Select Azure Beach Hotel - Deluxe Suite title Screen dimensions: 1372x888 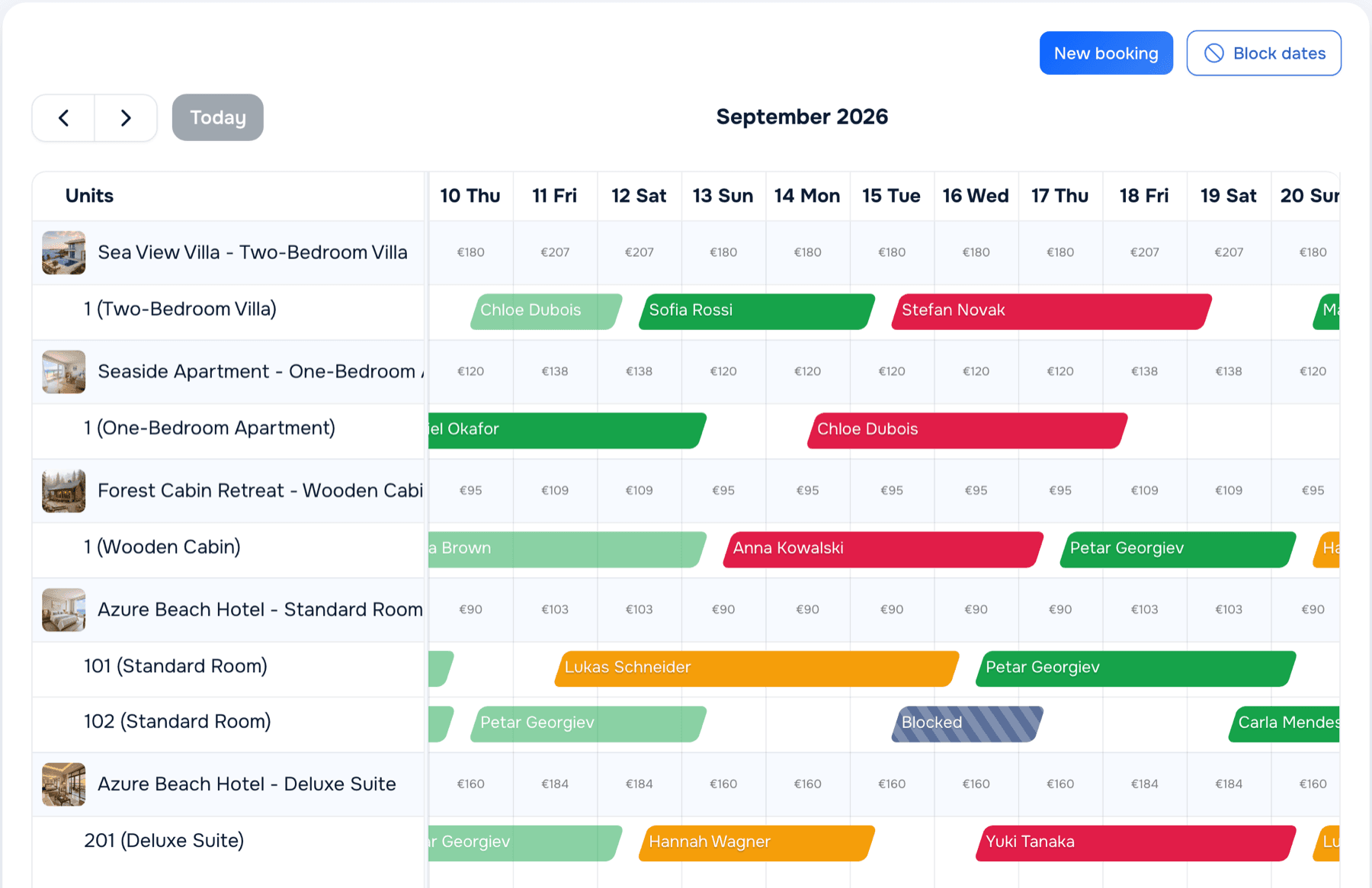247,784
